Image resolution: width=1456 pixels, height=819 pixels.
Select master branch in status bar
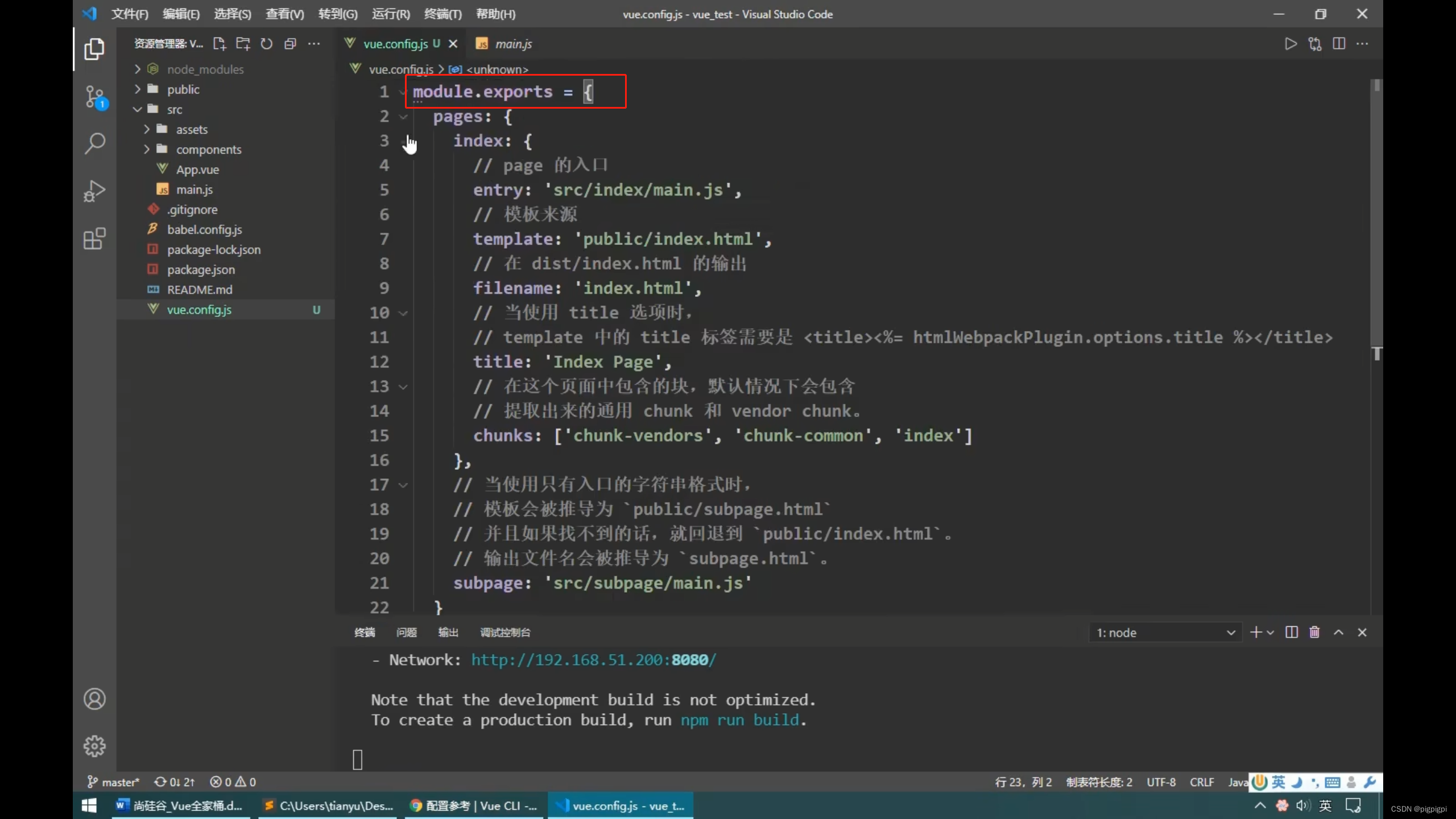tap(113, 781)
